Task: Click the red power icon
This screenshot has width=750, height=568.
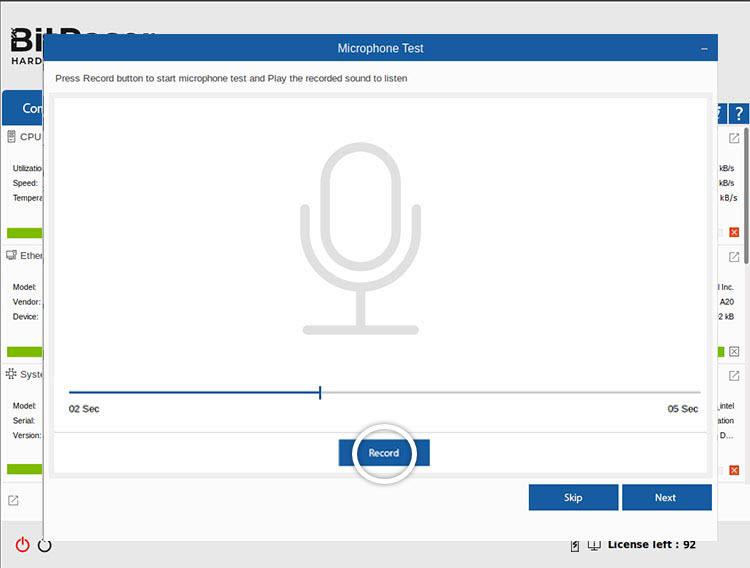Action: (x=22, y=545)
